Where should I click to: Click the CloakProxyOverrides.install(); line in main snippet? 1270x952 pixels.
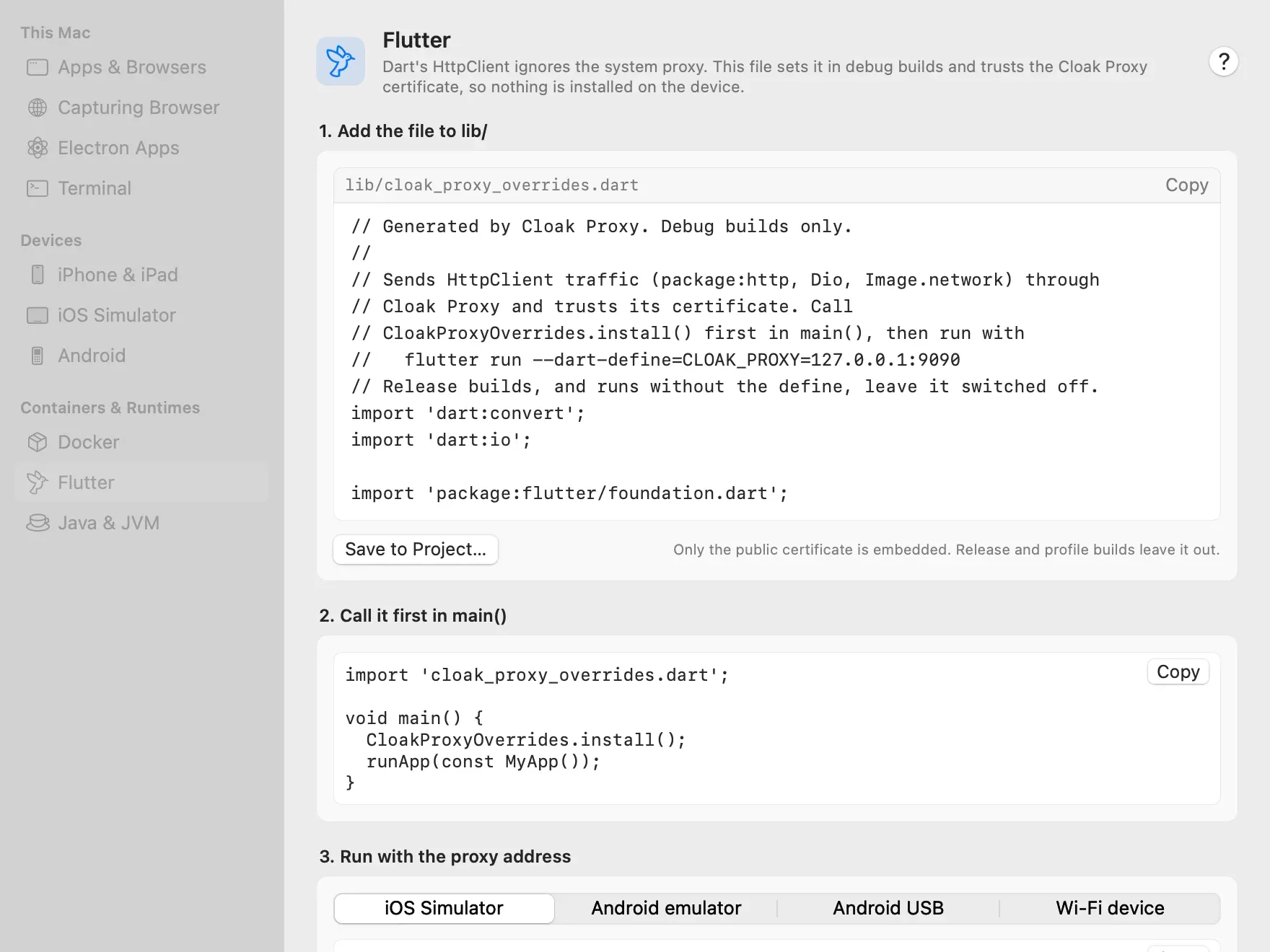[x=526, y=740]
